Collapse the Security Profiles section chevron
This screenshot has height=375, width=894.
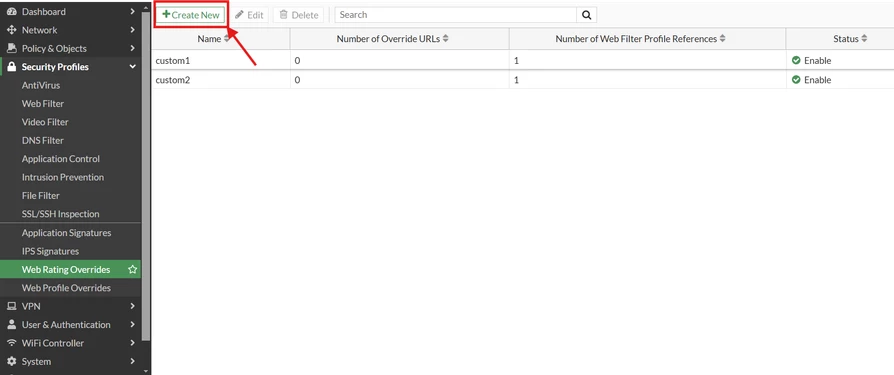pyautogui.click(x=132, y=67)
